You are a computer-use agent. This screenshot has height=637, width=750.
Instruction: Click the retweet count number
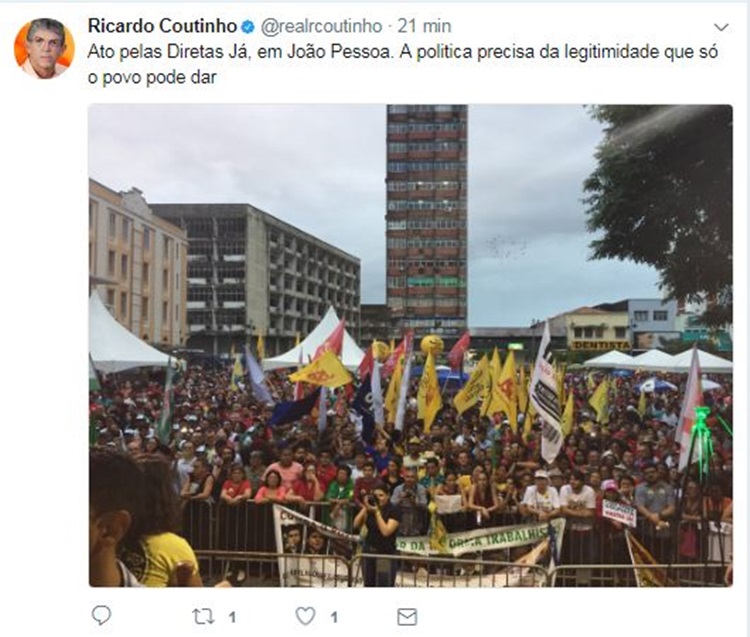232,617
